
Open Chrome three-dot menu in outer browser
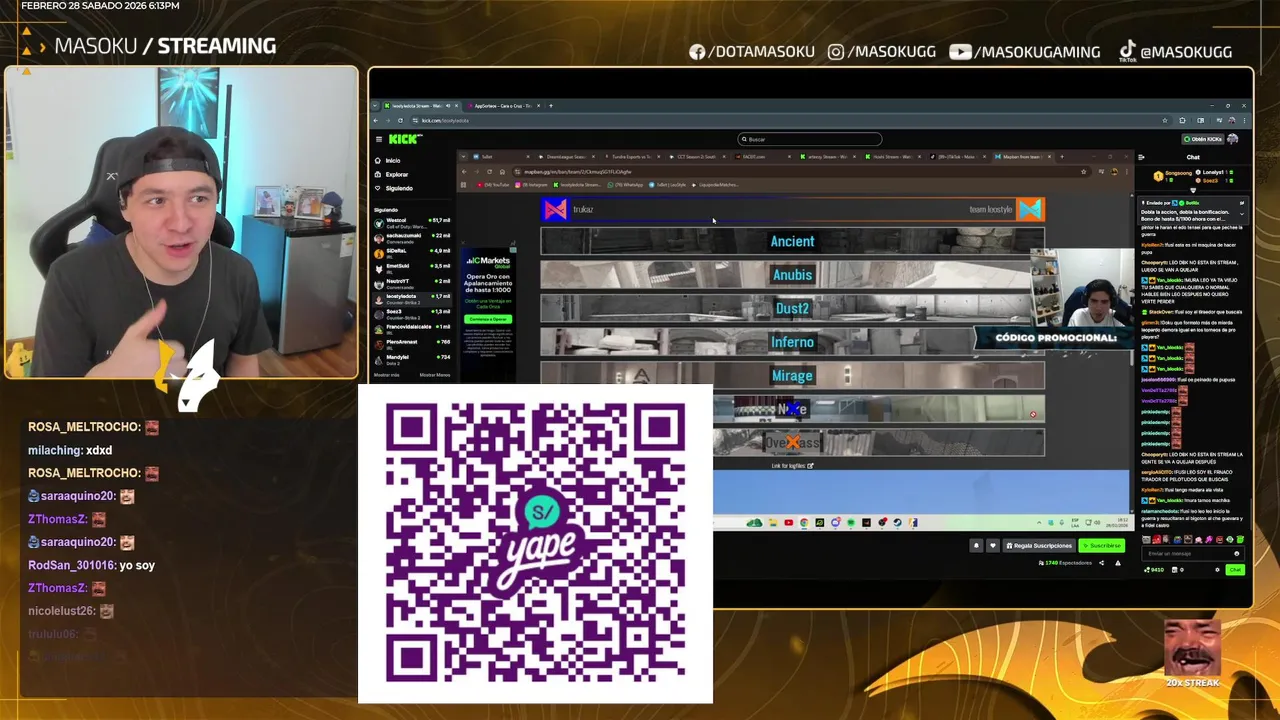tap(1244, 120)
